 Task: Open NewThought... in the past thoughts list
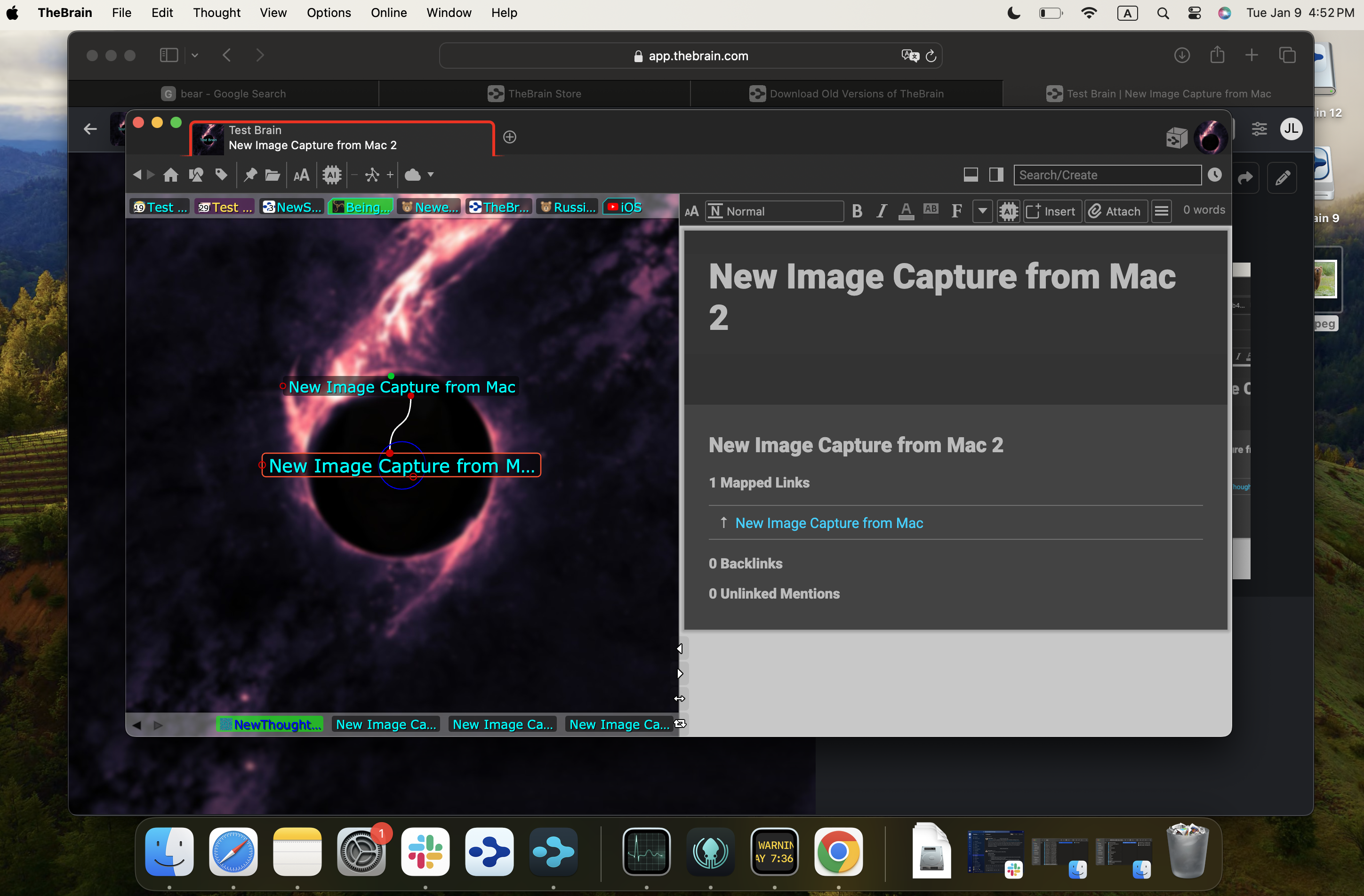pyautogui.click(x=270, y=724)
